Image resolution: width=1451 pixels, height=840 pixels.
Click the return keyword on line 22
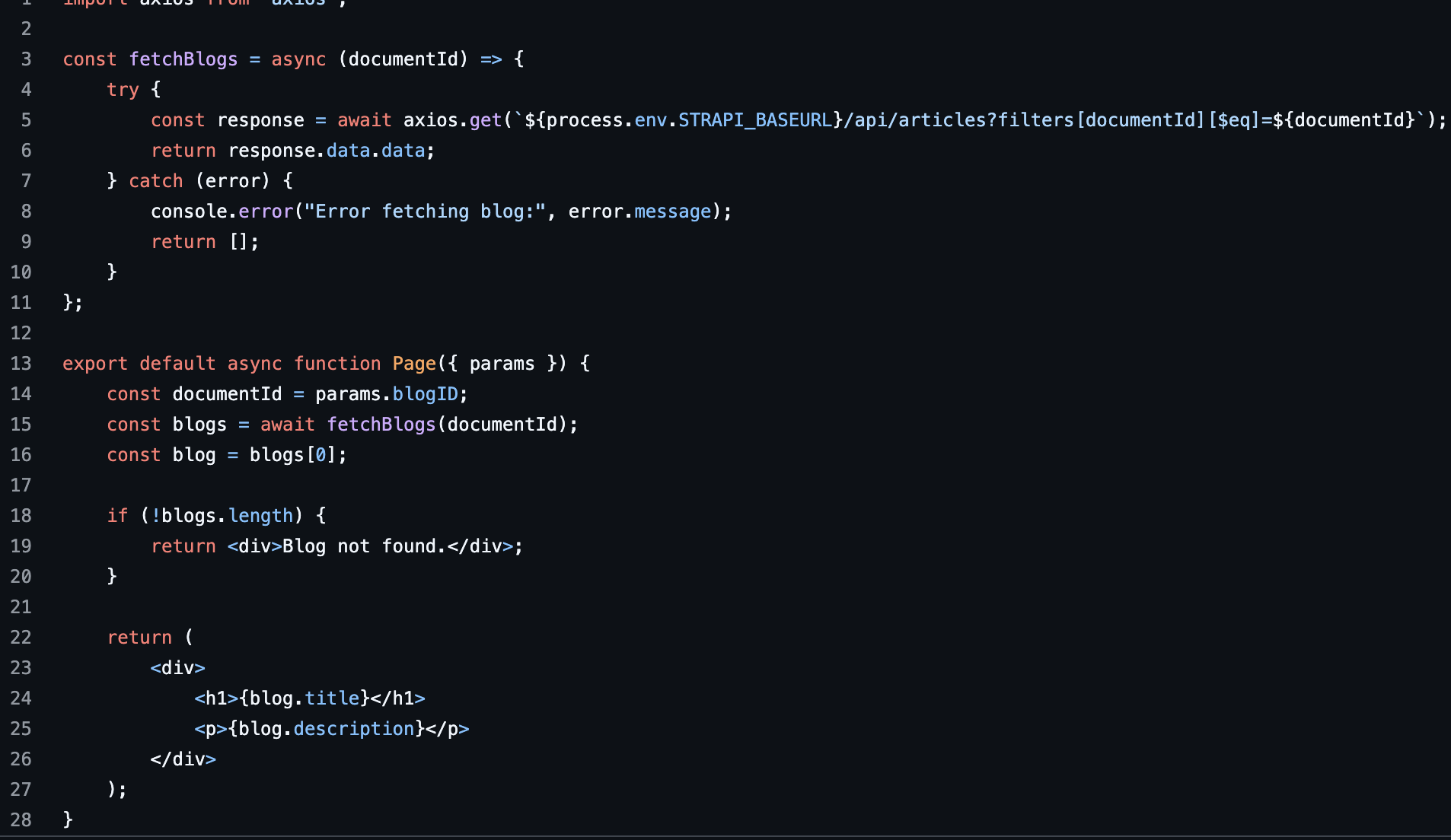tap(139, 638)
